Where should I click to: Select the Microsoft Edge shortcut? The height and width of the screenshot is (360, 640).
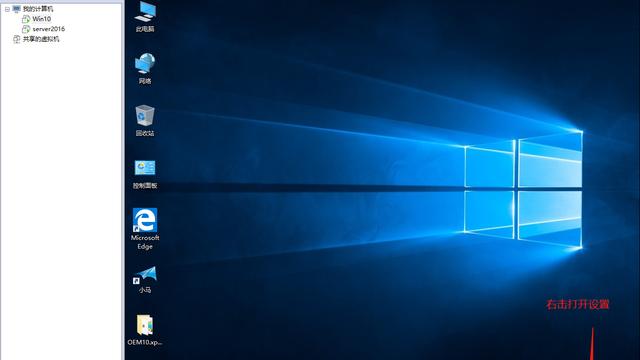pyautogui.click(x=145, y=229)
